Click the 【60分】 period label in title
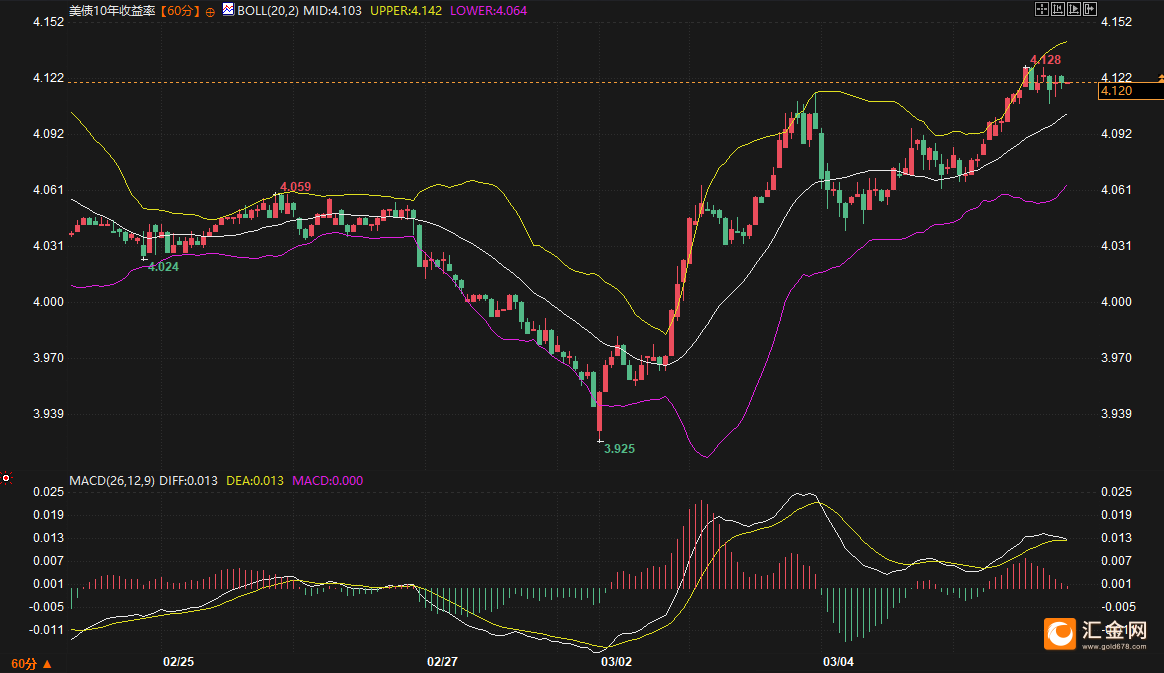This screenshot has height=673, width=1164. (x=180, y=11)
